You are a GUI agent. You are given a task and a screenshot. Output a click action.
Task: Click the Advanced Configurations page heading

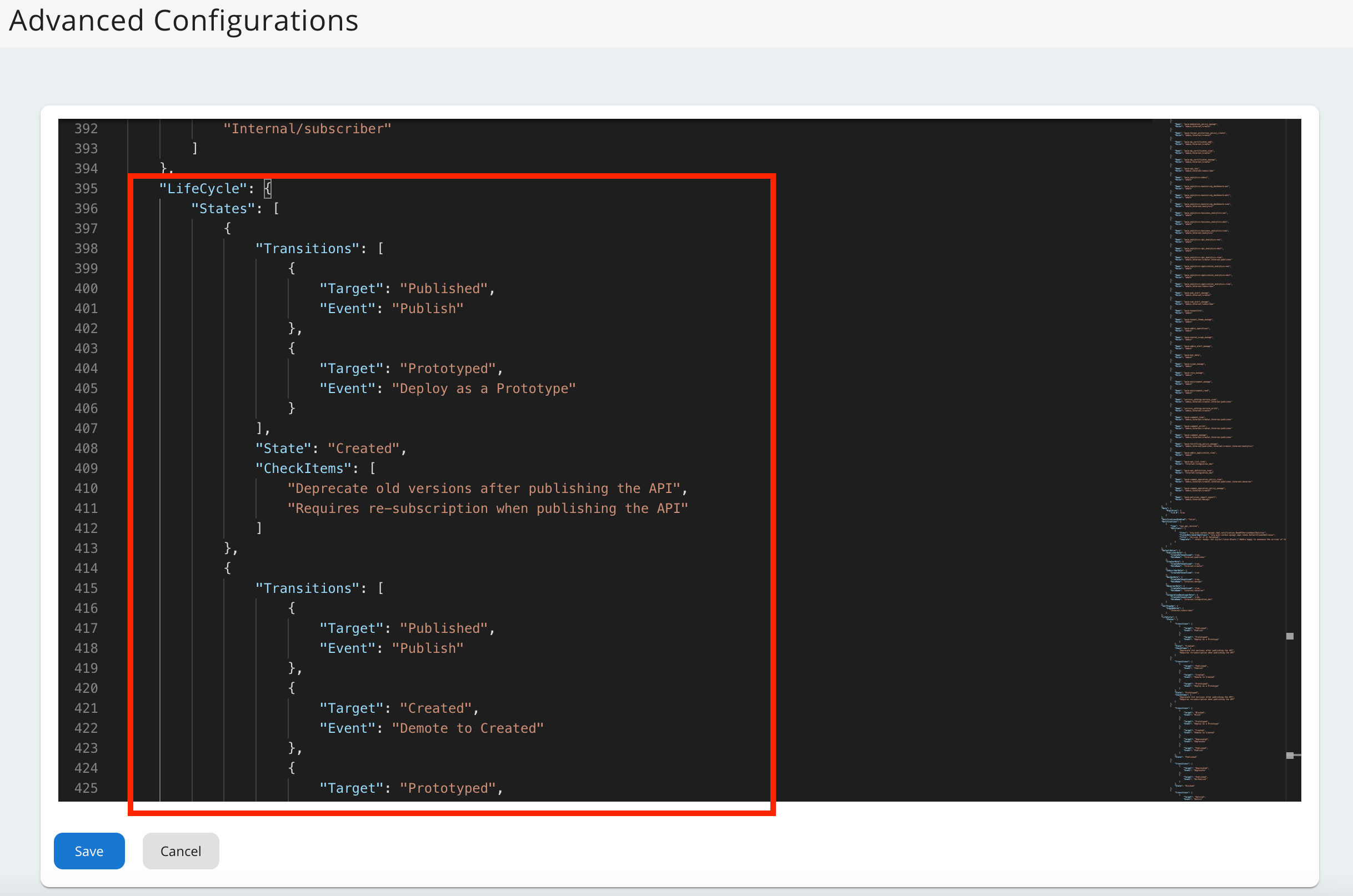183,21
